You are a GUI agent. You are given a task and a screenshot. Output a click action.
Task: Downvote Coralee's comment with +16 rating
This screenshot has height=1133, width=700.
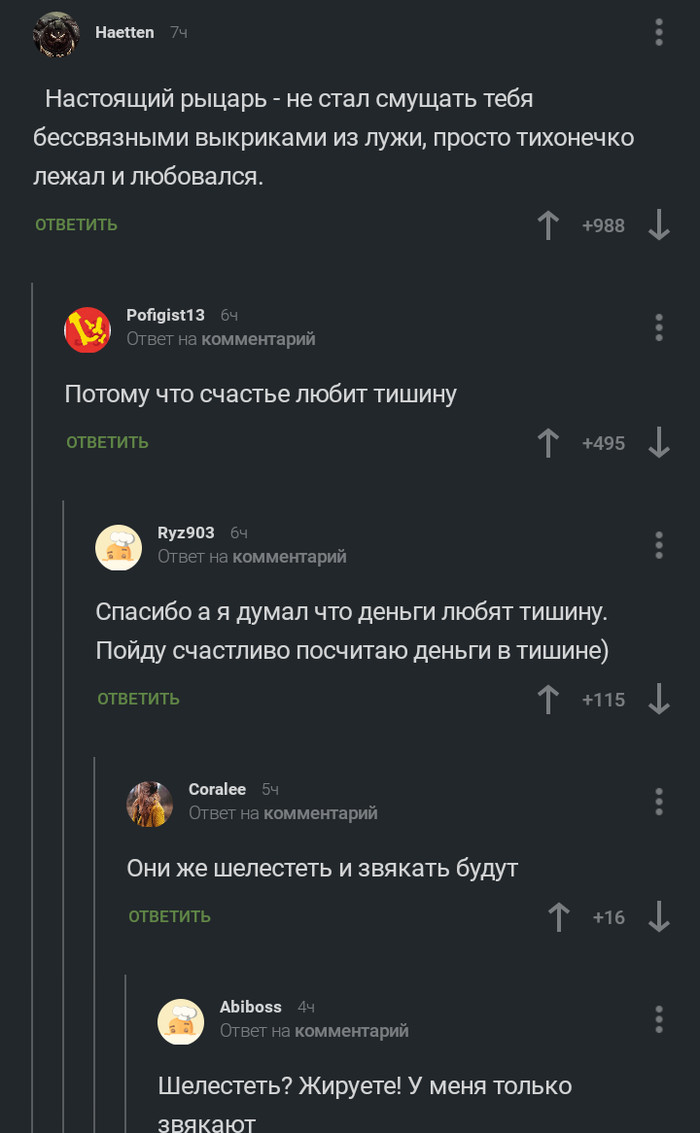coord(658,917)
